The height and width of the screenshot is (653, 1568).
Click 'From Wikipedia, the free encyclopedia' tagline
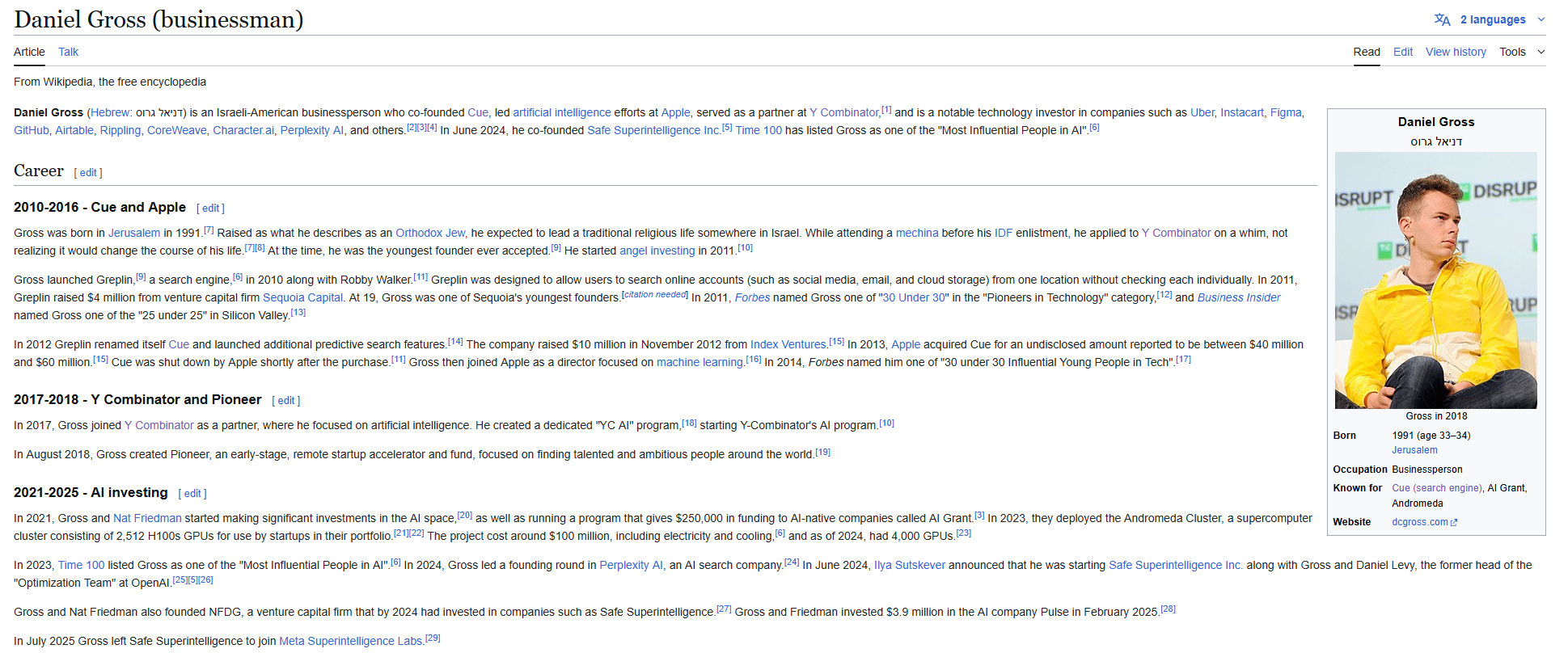pyautogui.click(x=110, y=82)
